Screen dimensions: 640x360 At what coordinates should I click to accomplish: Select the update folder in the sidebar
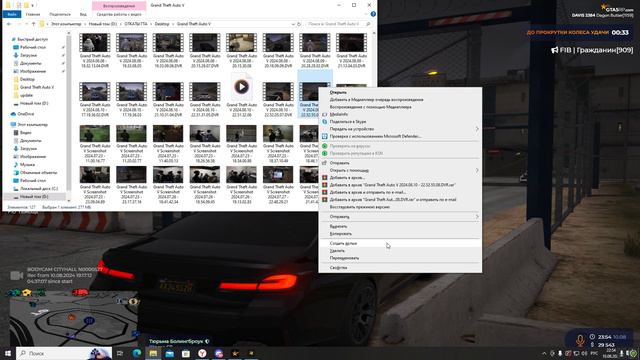point(27,95)
